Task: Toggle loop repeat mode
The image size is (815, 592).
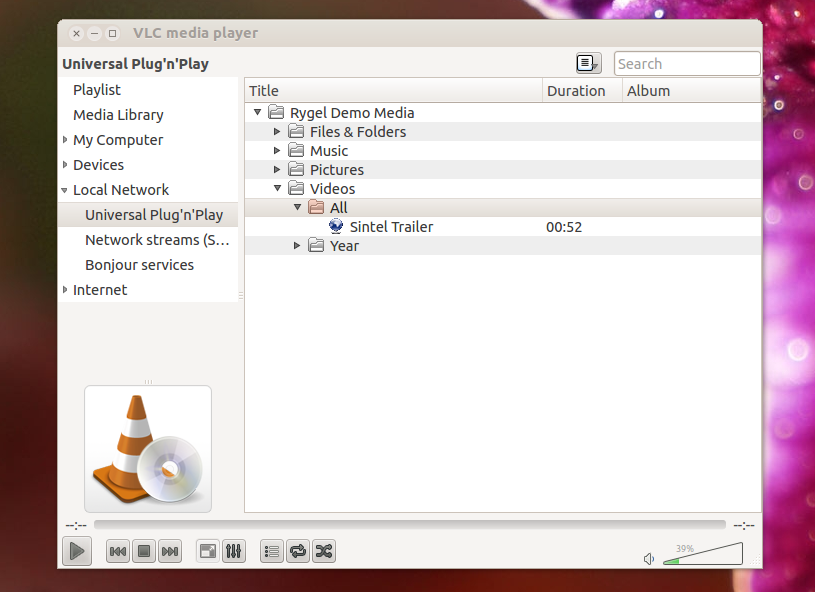Action: 297,551
